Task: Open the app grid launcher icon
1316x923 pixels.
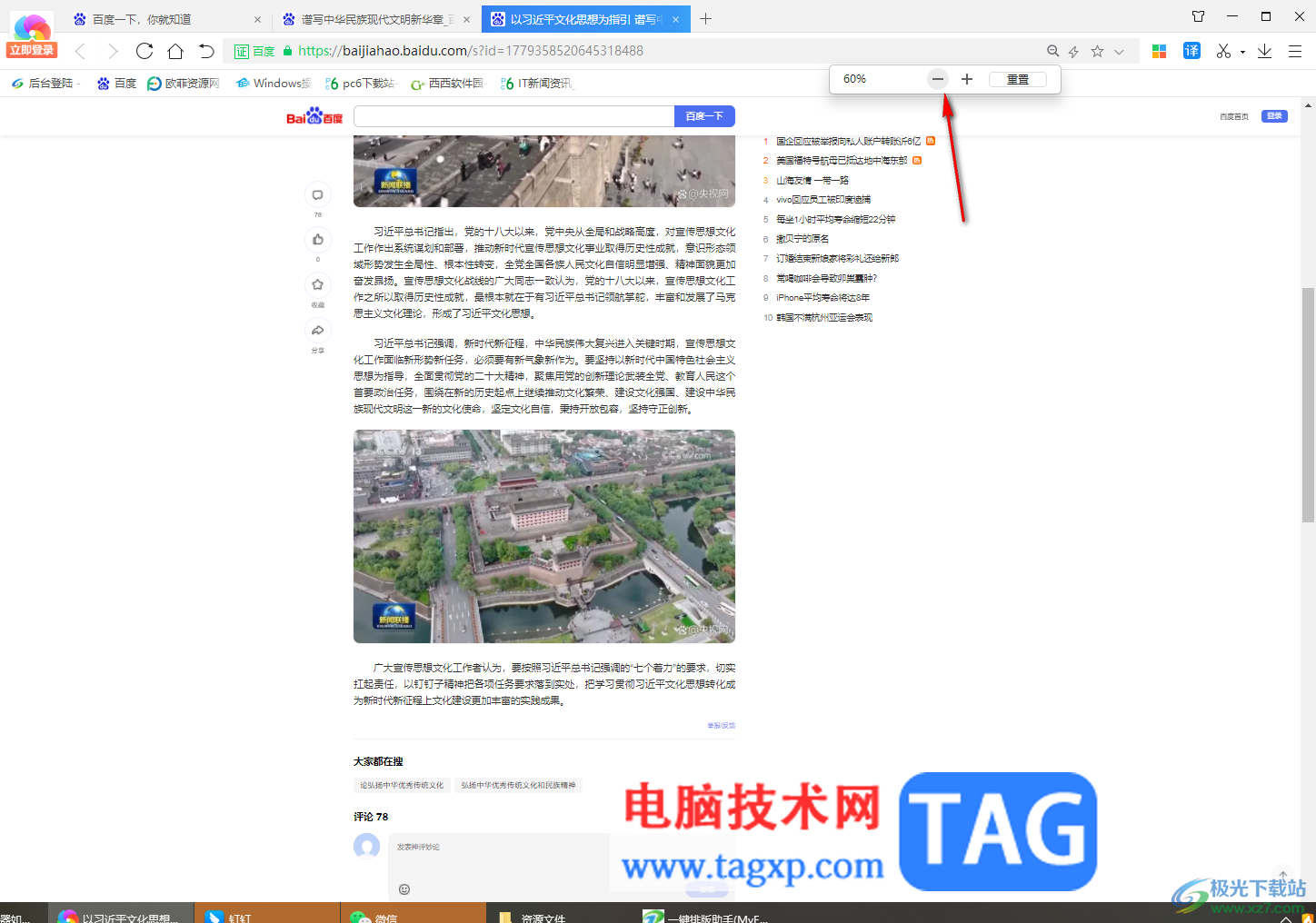Action: pos(1159,51)
